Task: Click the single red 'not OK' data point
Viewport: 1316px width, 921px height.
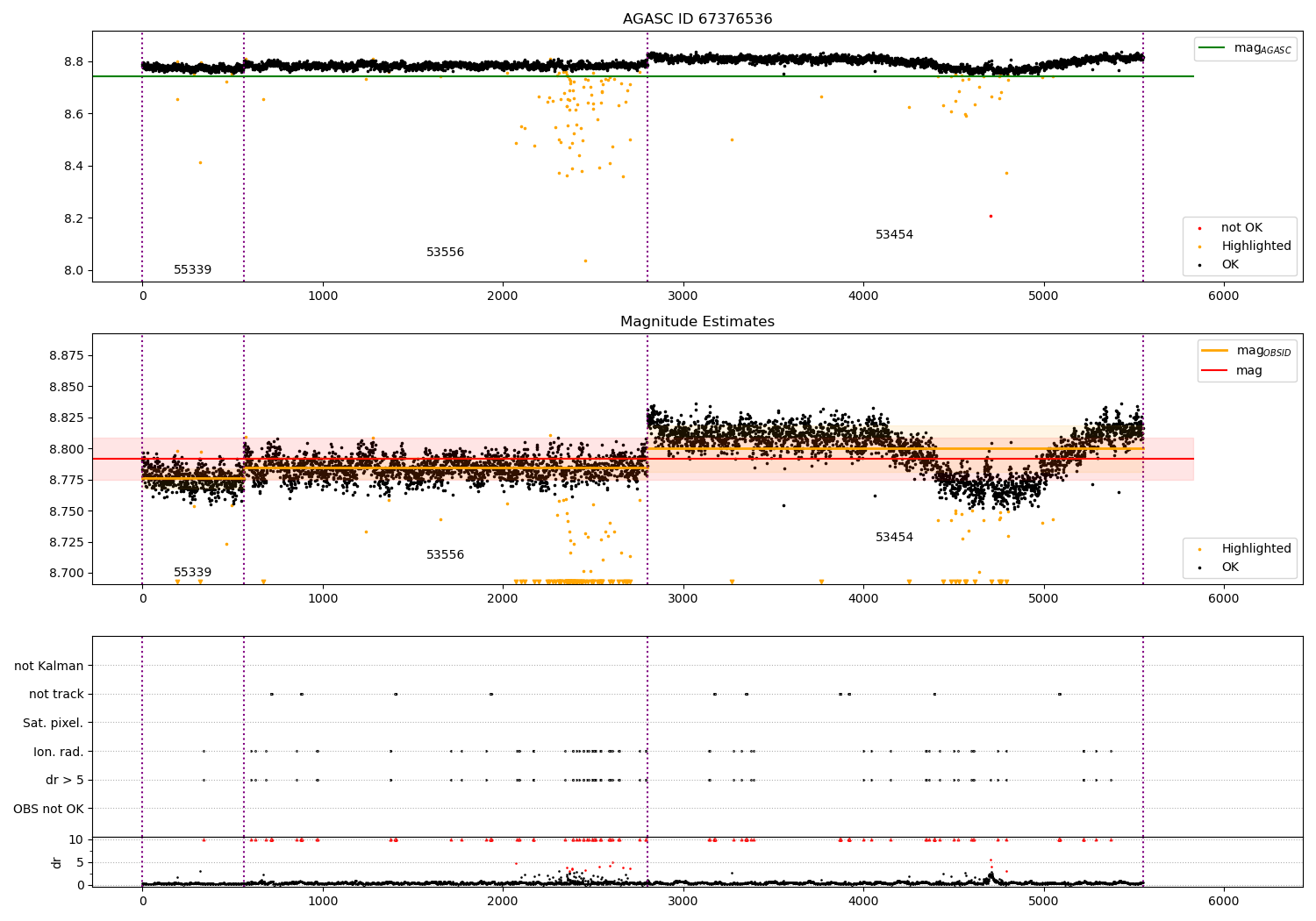Action: coord(991,216)
